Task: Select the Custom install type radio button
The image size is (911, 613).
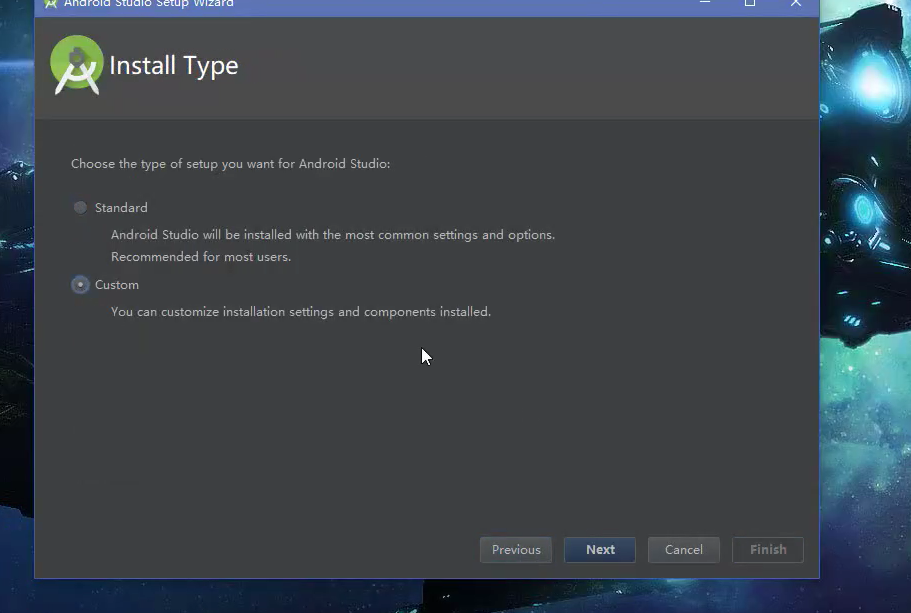Action: tap(80, 285)
